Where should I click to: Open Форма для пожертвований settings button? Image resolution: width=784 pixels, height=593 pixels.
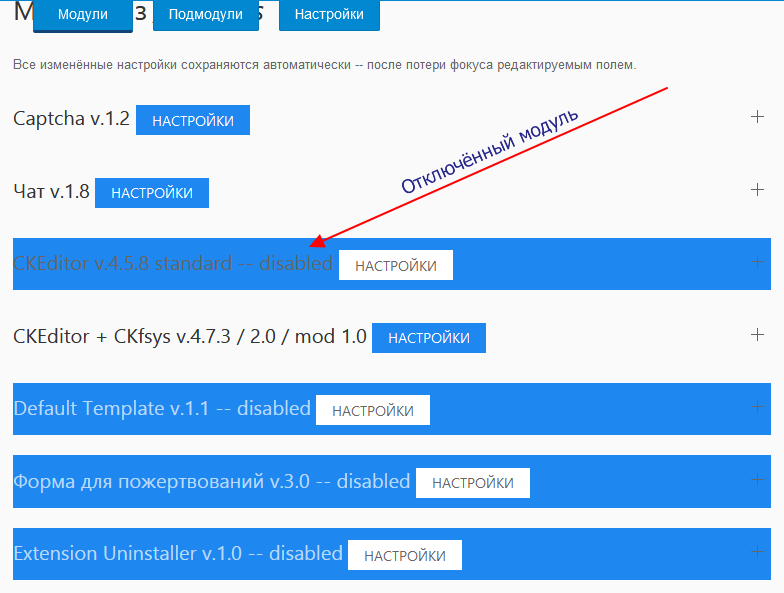point(473,483)
